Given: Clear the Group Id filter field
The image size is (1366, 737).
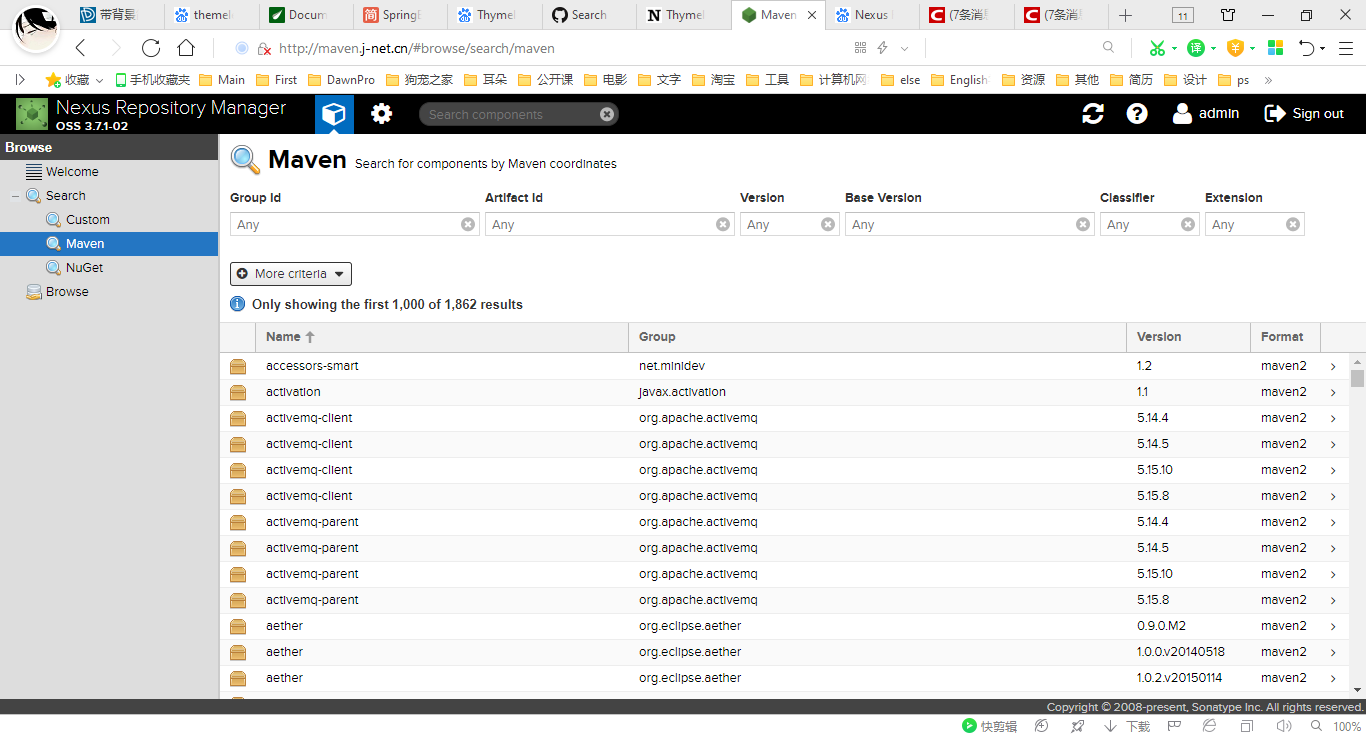Looking at the screenshot, I should 467,224.
